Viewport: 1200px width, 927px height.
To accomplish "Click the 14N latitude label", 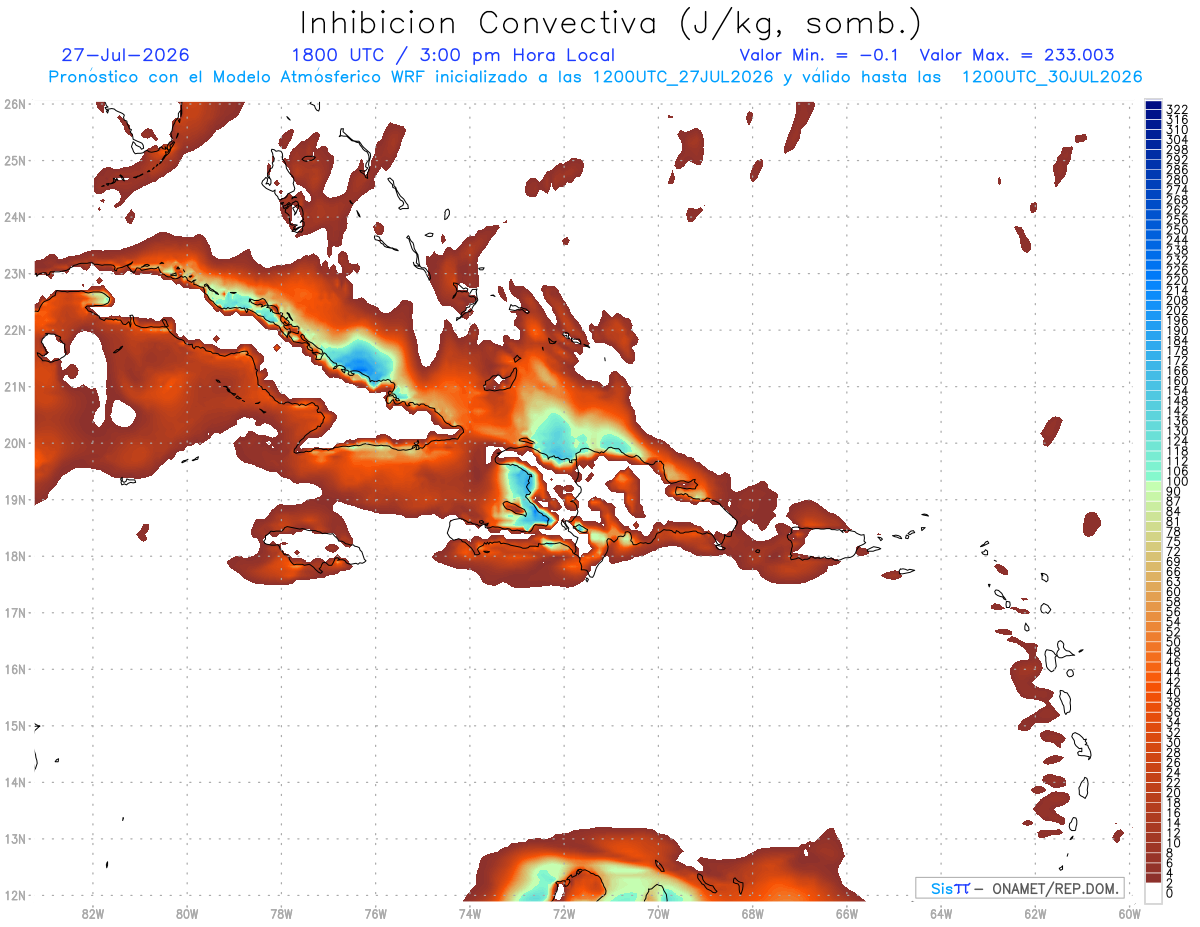I will 14,782.
